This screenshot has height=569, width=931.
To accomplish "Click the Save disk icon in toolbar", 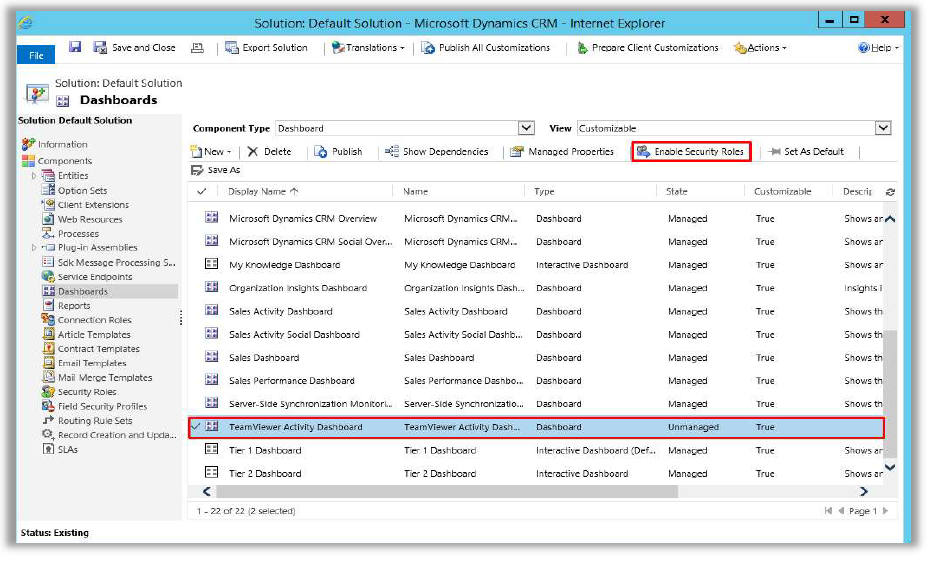I will click(x=75, y=47).
